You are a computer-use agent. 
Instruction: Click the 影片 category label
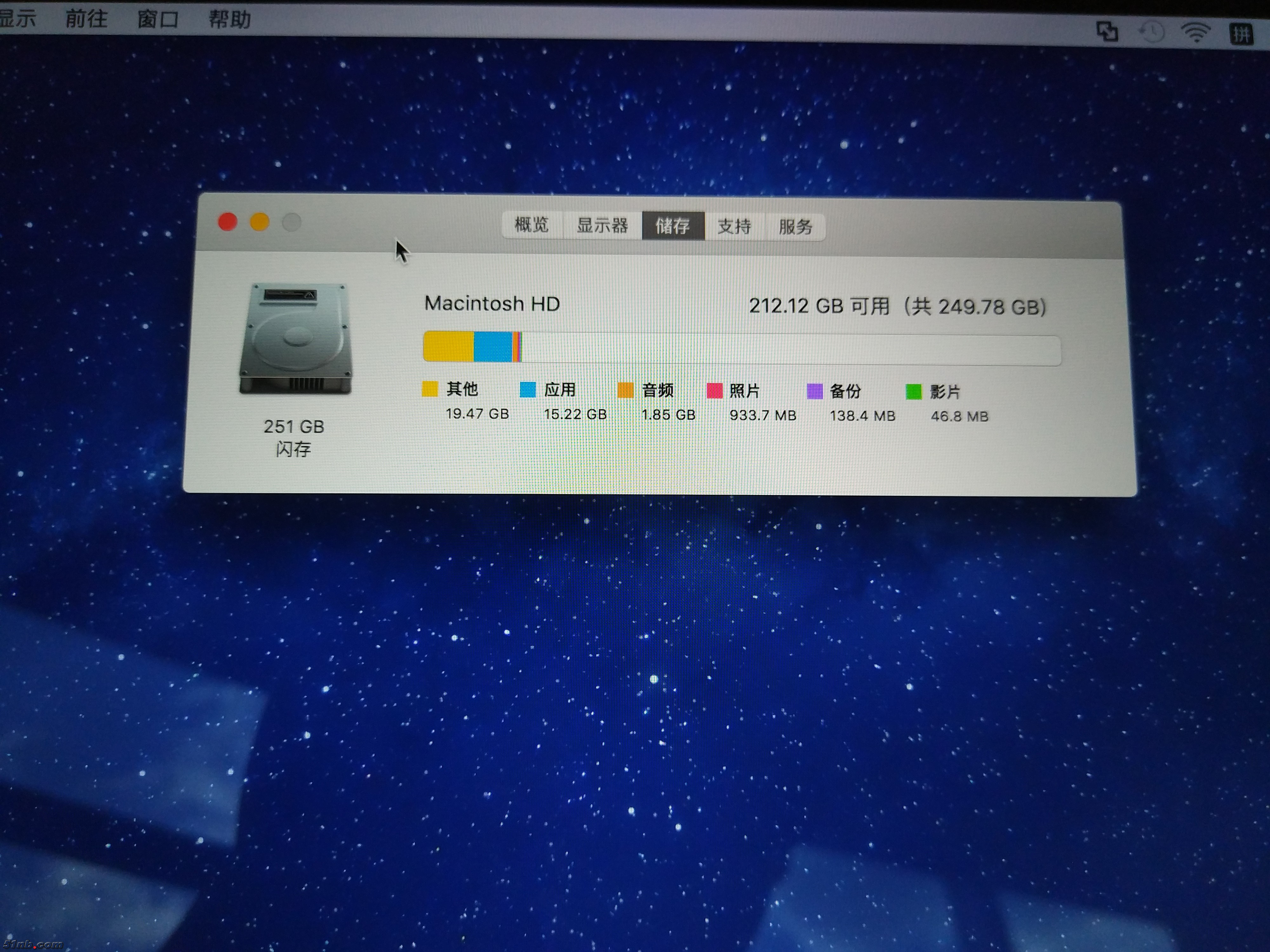(945, 392)
